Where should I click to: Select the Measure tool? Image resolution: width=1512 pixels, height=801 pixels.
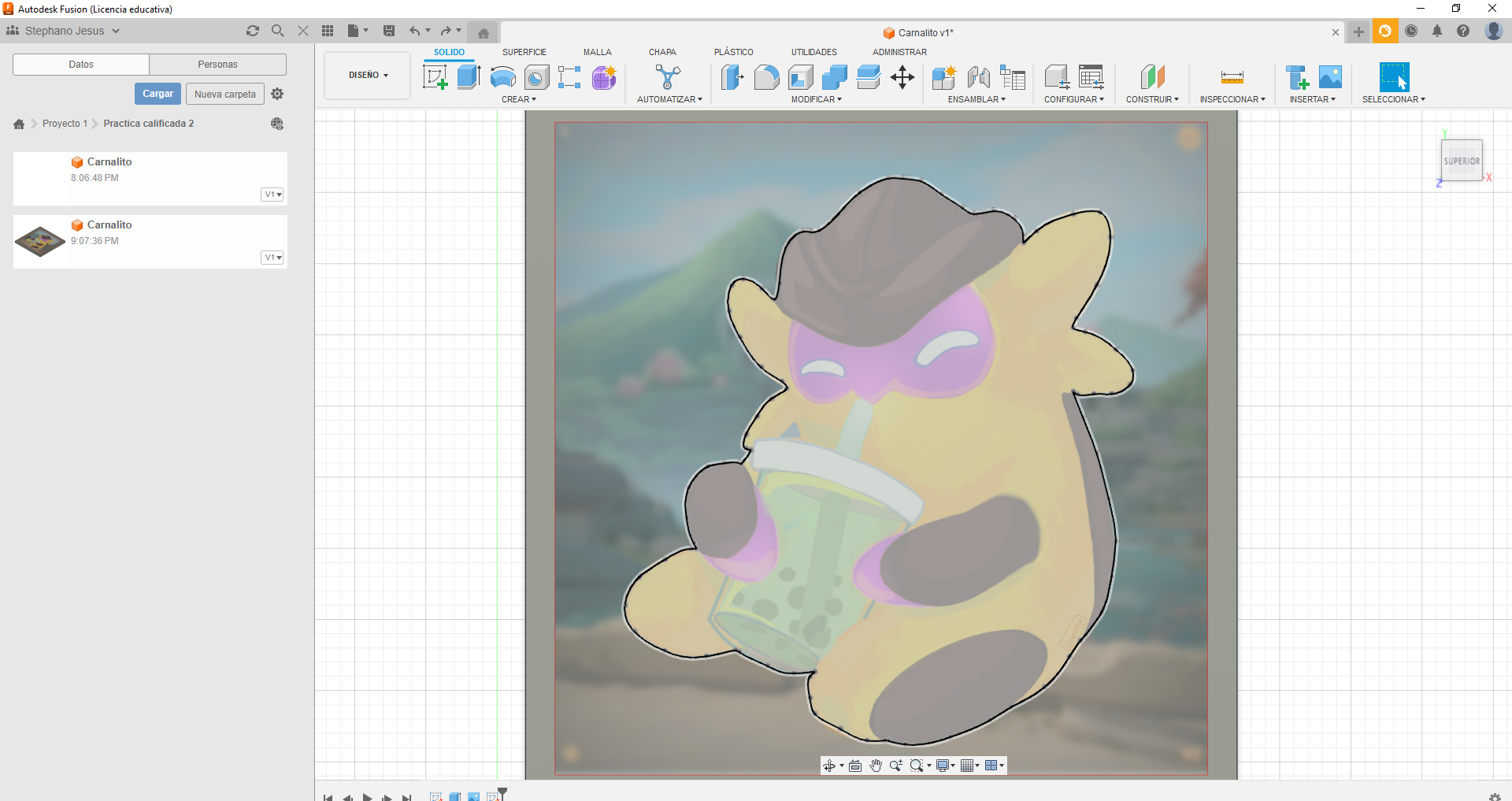[x=1232, y=77]
